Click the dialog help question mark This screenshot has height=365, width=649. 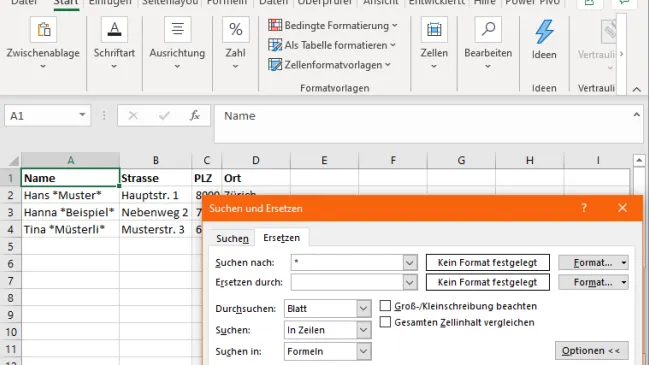tap(584, 208)
